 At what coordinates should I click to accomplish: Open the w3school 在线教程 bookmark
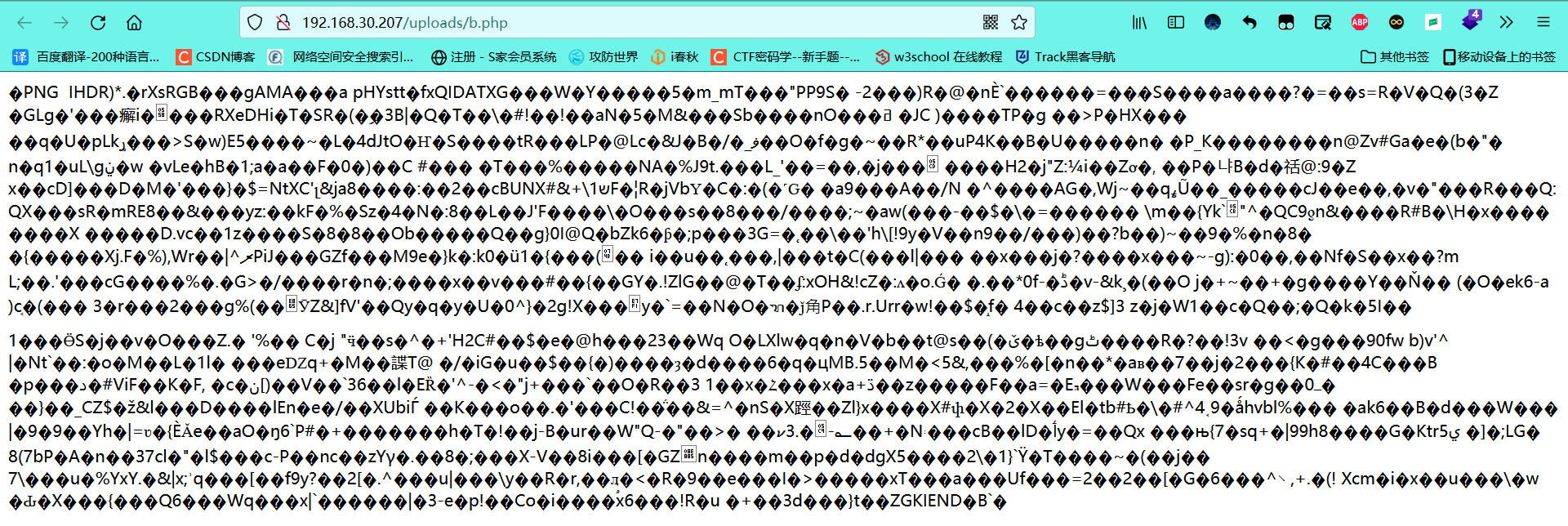938,57
